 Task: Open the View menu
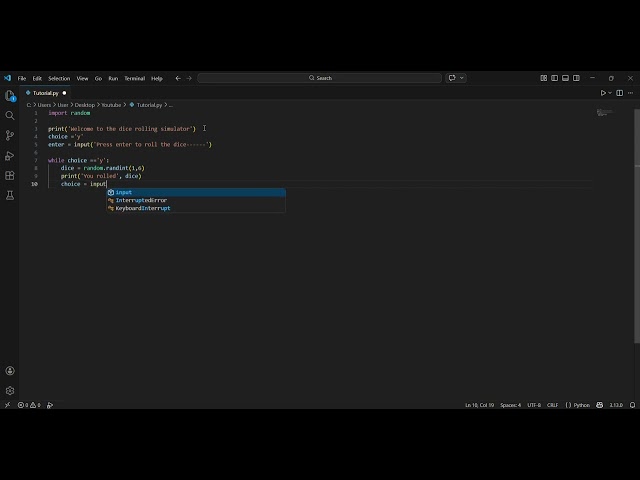click(x=82, y=78)
